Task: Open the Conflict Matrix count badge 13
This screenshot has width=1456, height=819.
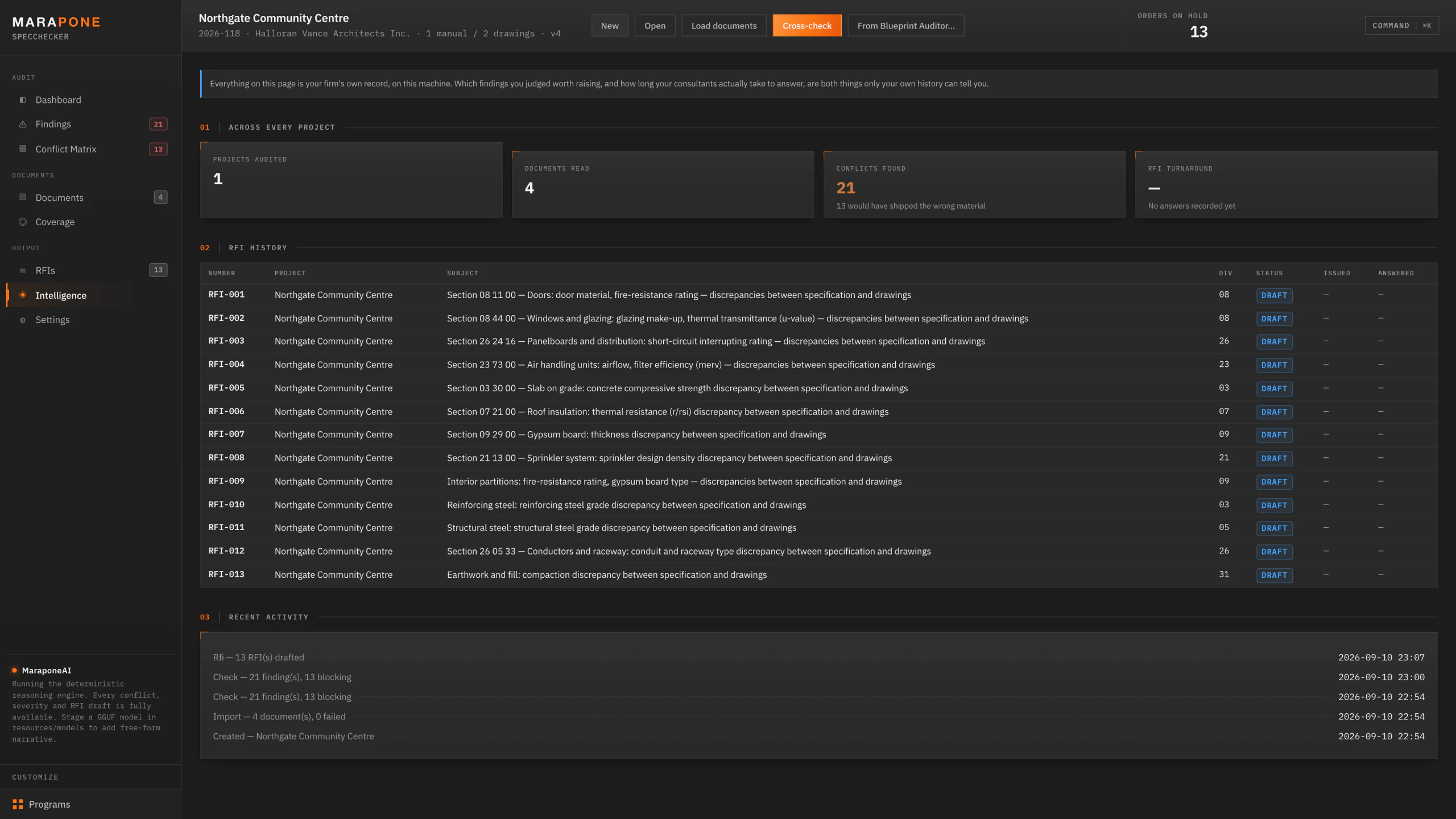Action: pyautogui.click(x=158, y=149)
